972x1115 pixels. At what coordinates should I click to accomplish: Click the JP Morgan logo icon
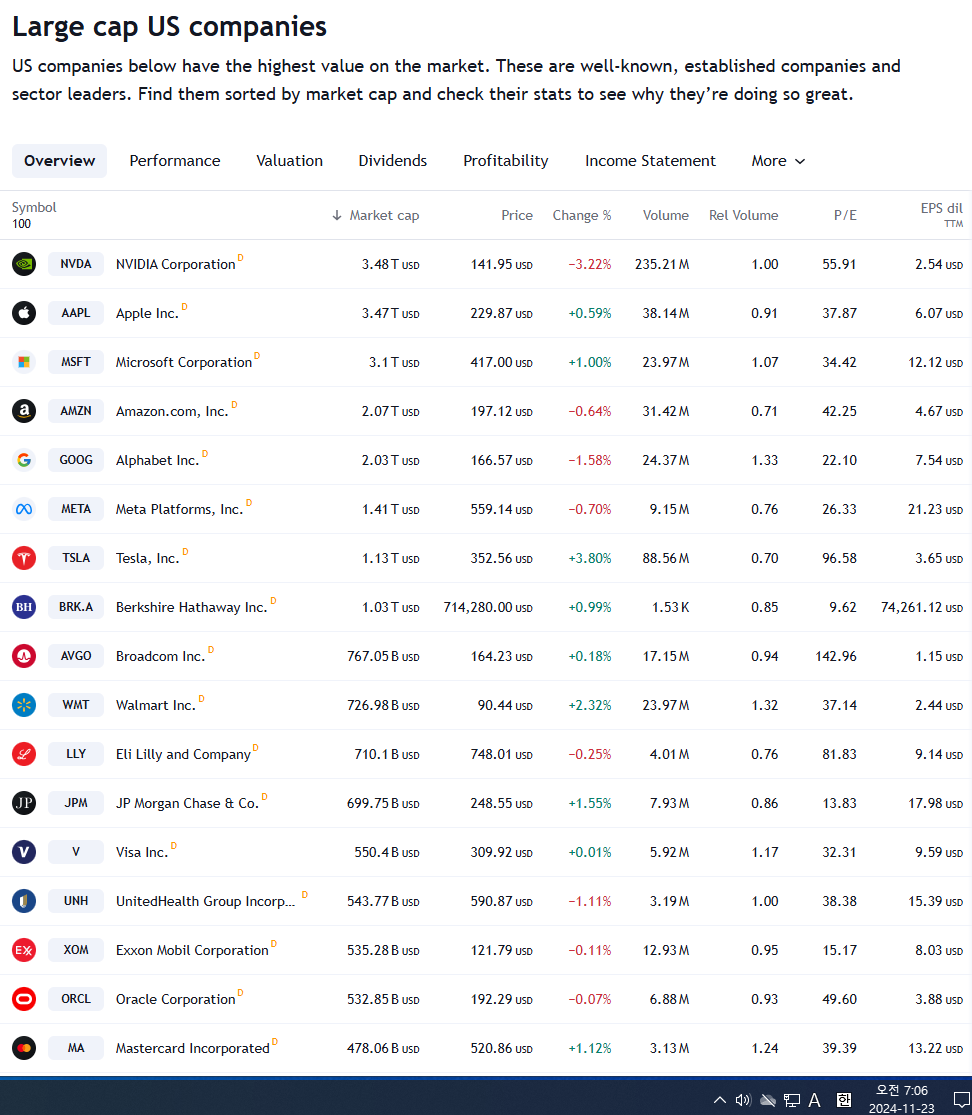tap(24, 803)
